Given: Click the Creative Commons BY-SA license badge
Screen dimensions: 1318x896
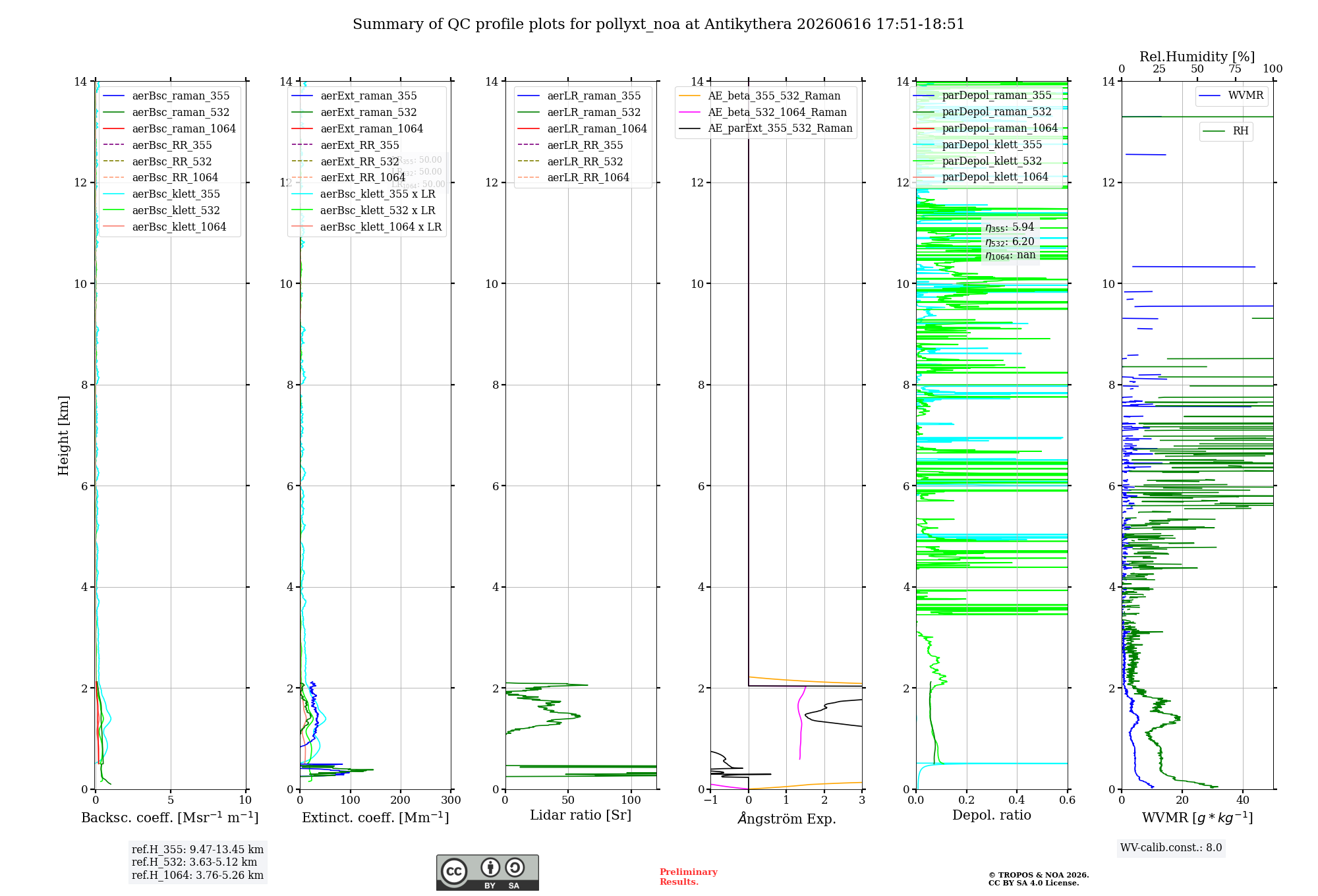Looking at the screenshot, I should tap(487, 872).
